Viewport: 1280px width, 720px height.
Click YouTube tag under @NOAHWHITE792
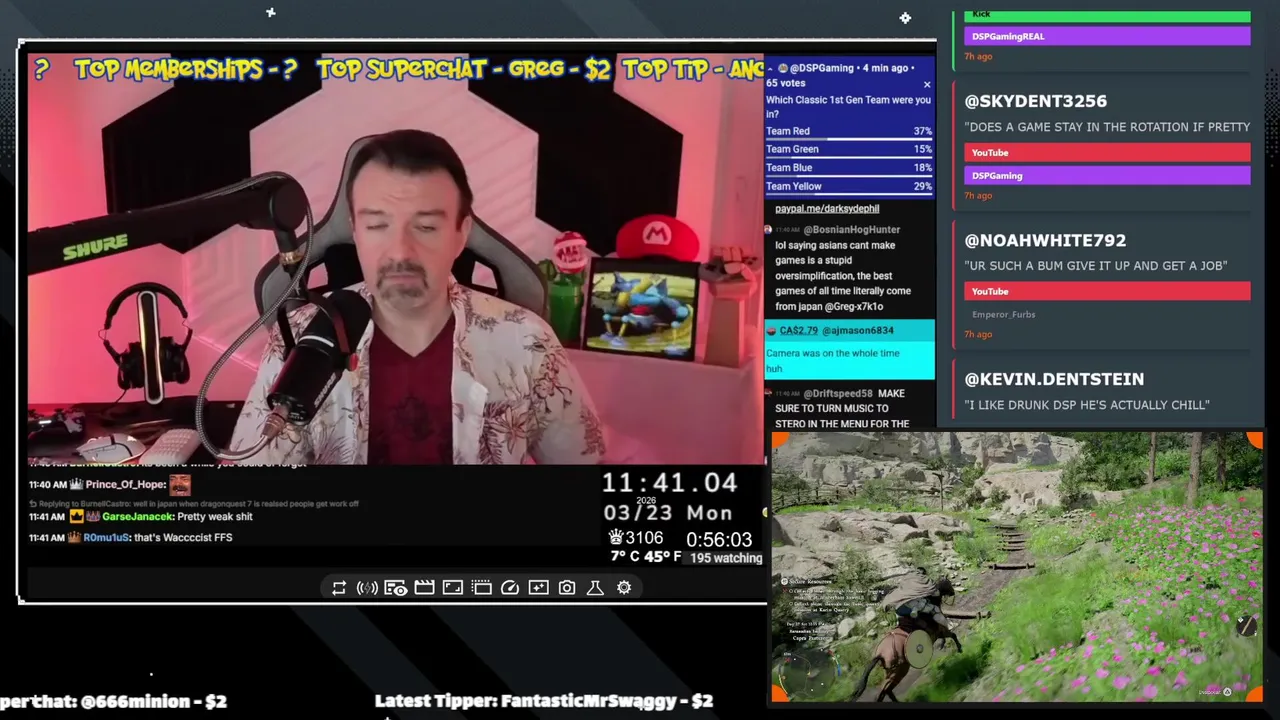(x=1108, y=292)
